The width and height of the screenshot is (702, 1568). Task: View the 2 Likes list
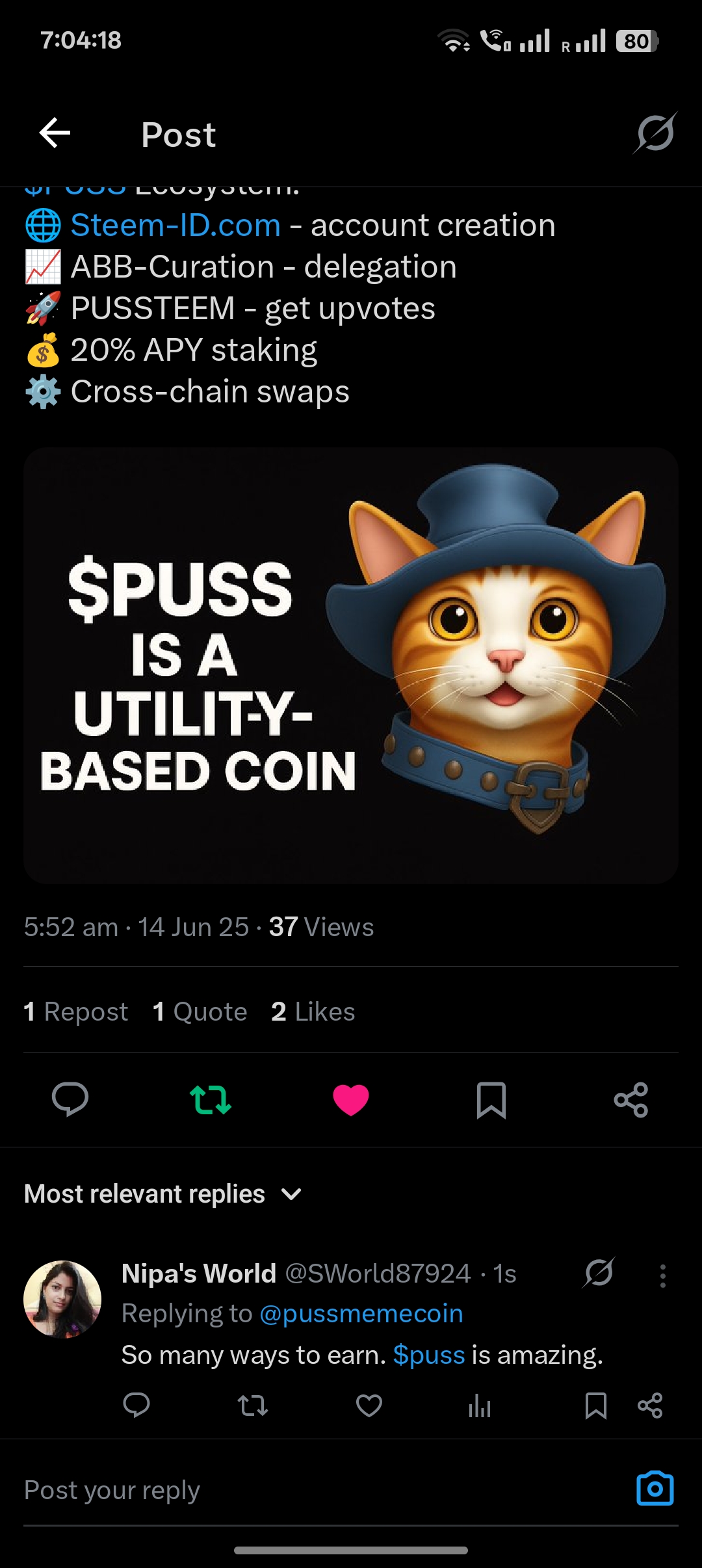(313, 1012)
